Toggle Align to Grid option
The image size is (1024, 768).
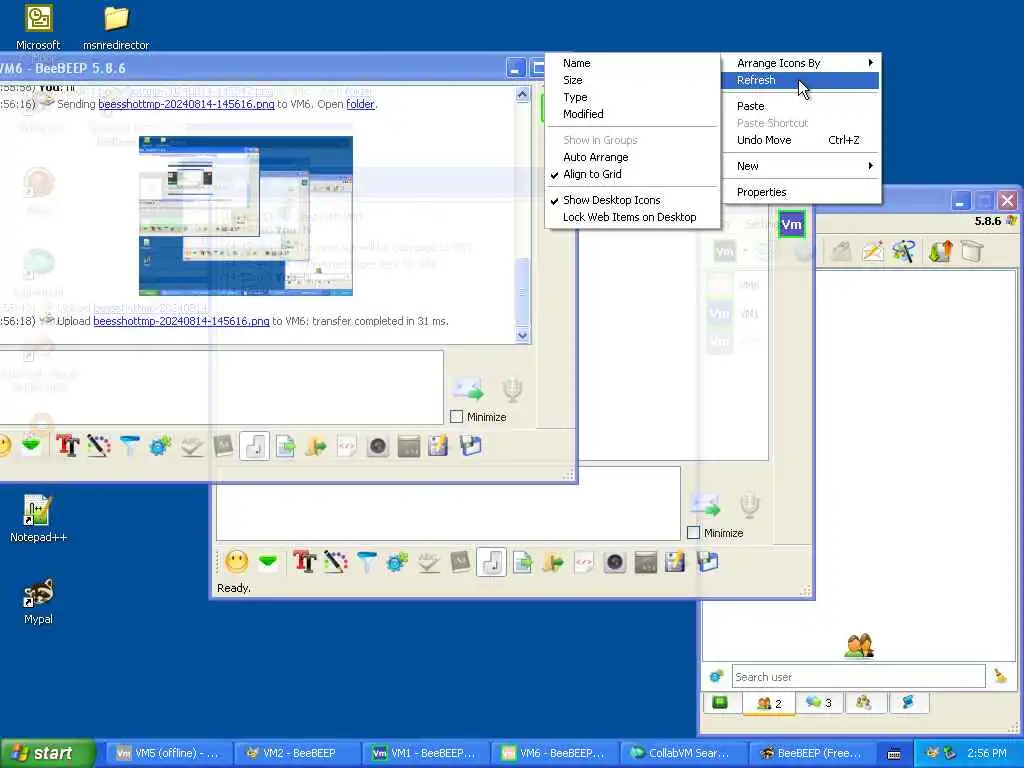point(632,174)
